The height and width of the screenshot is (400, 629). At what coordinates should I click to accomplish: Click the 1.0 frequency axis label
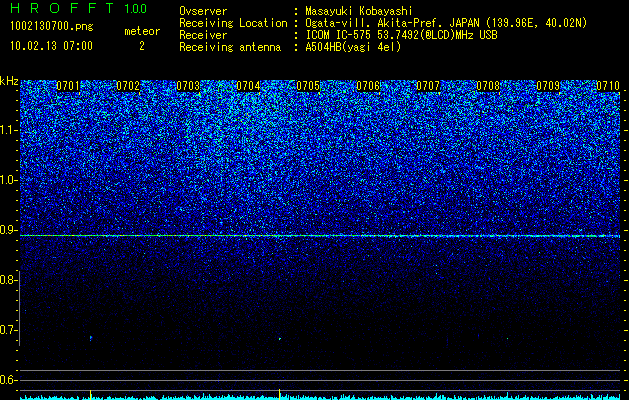[8, 180]
